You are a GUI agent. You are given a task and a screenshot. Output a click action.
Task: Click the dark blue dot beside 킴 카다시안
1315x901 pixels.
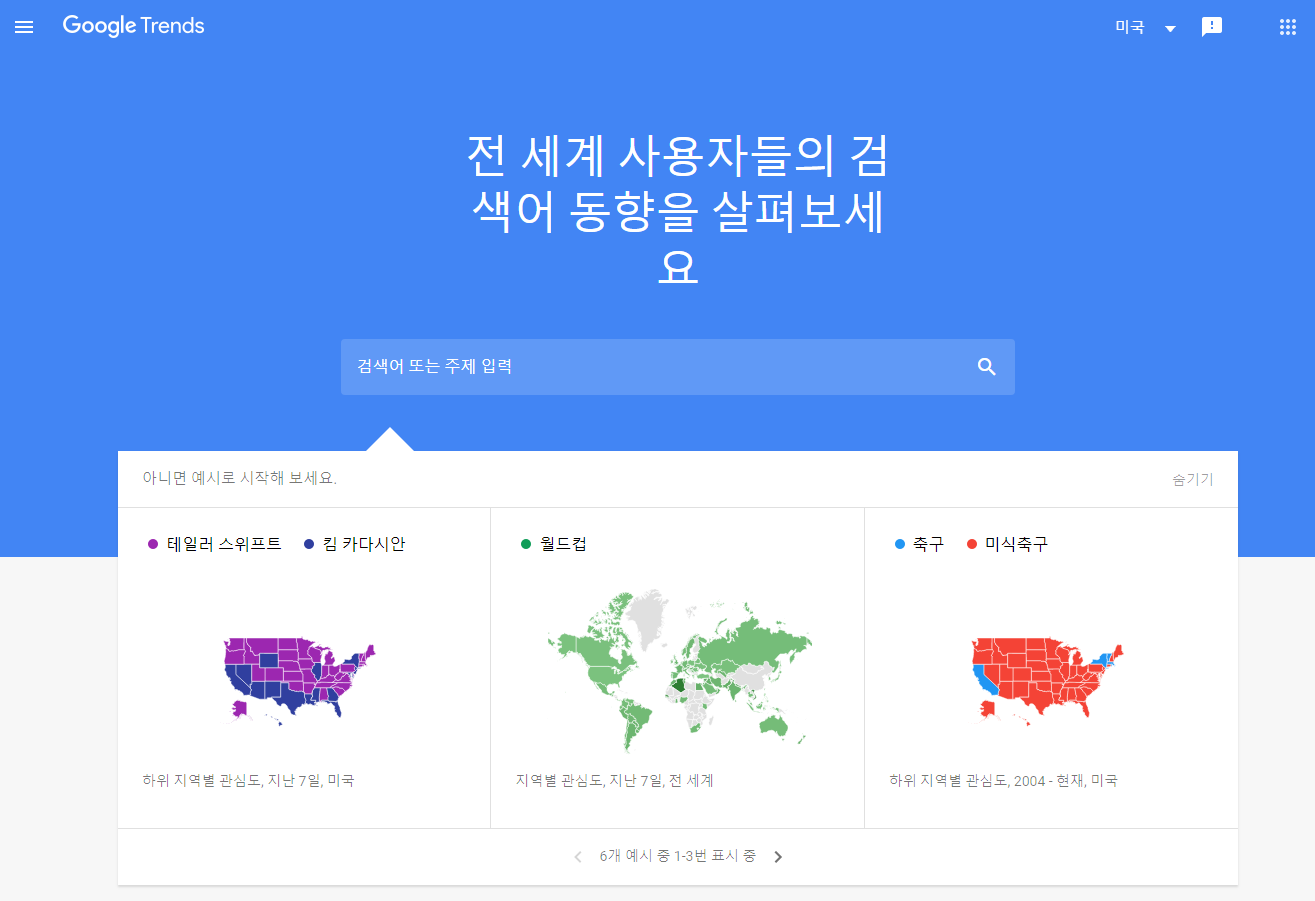[x=309, y=544]
